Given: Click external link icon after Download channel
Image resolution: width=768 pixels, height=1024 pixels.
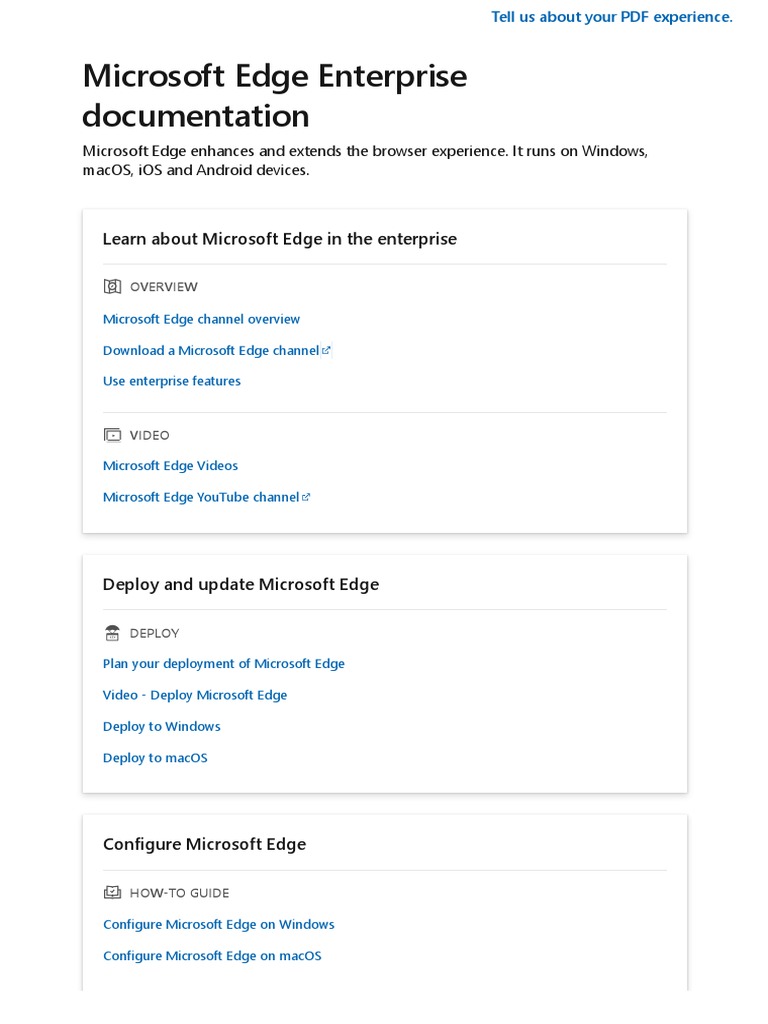Looking at the screenshot, I should (327, 351).
